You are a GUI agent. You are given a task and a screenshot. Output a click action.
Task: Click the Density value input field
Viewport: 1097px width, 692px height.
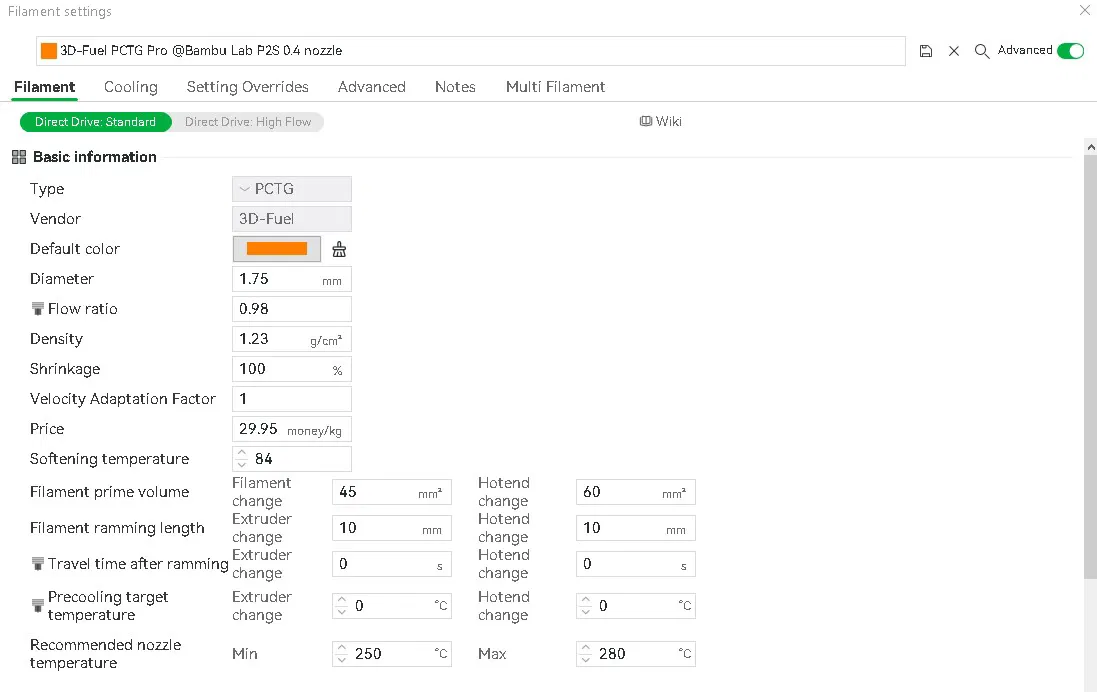tap(272, 339)
